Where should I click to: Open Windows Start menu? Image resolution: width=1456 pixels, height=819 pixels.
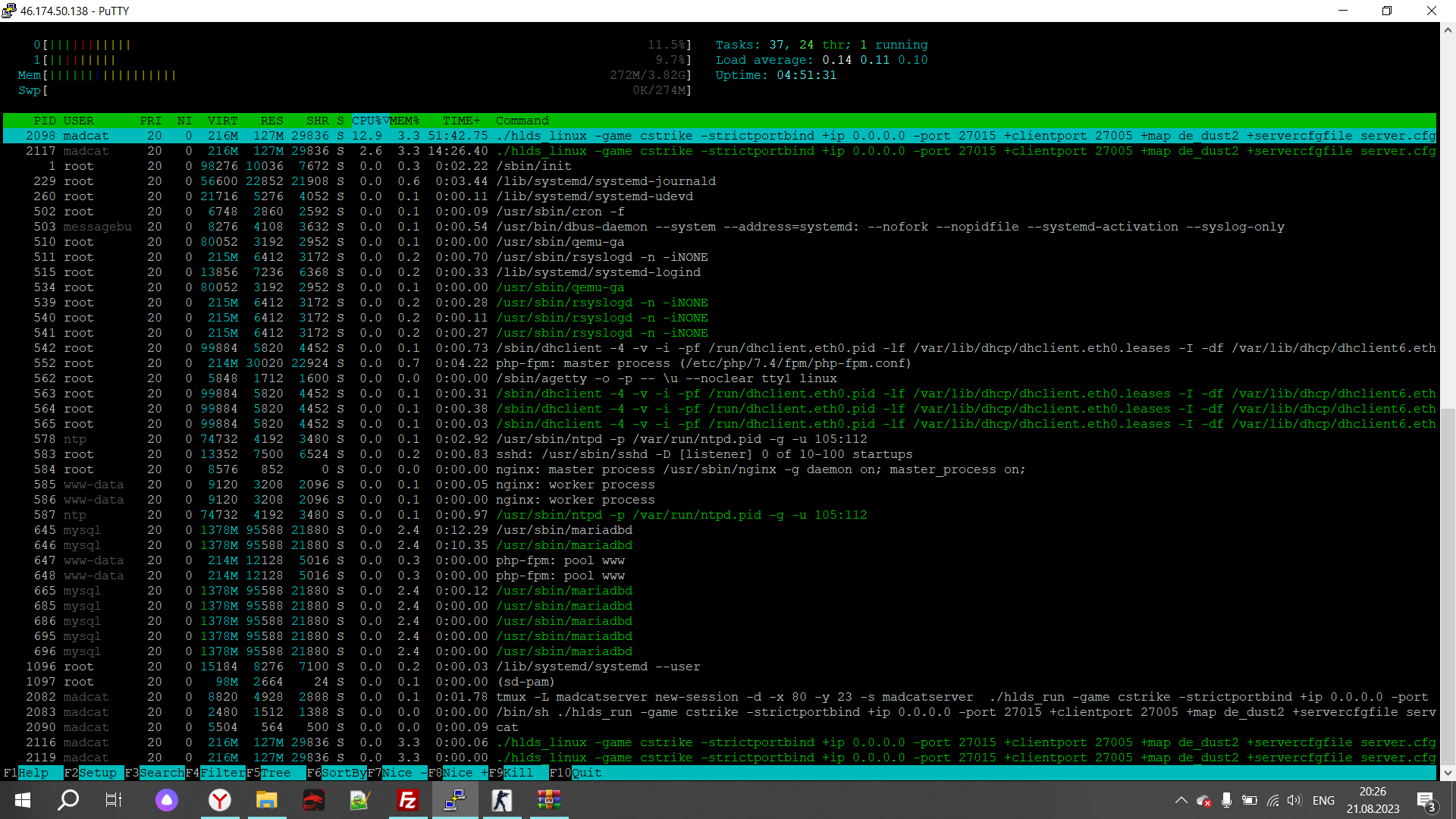click(x=23, y=800)
